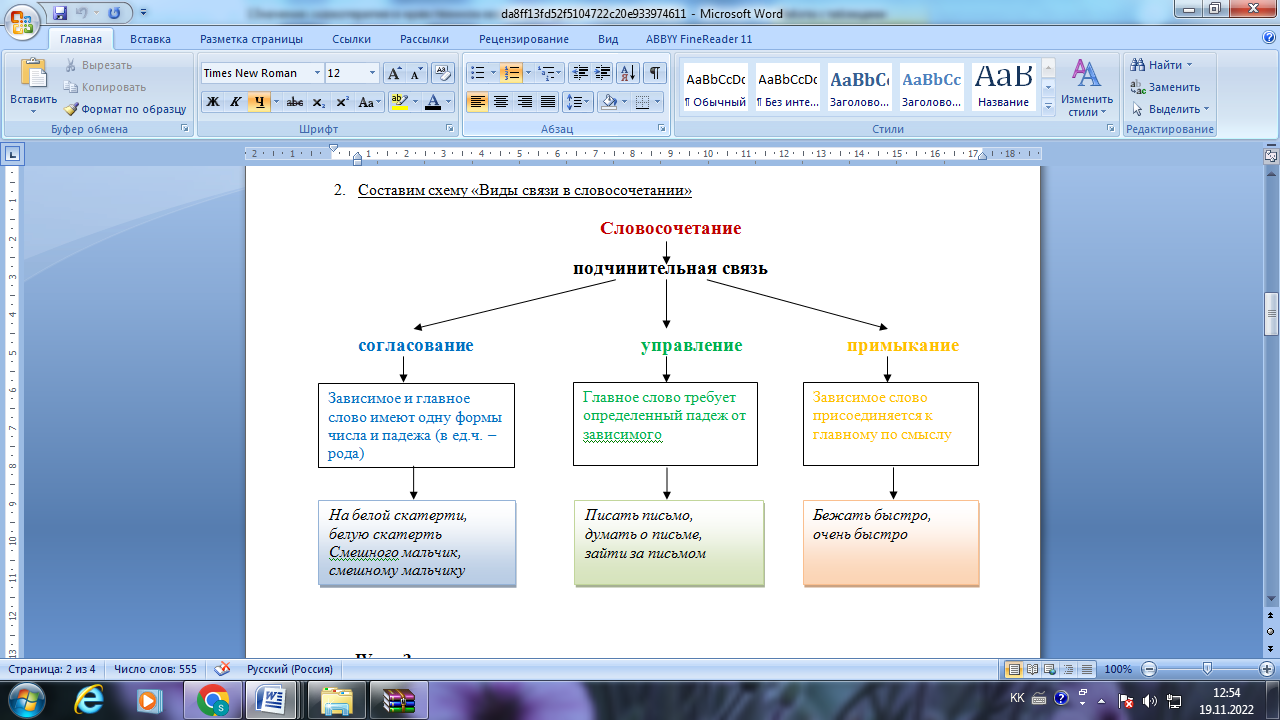1280x720 pixels.
Task: Expand the Найти (Find) dropdown arrow
Action: (1189, 65)
